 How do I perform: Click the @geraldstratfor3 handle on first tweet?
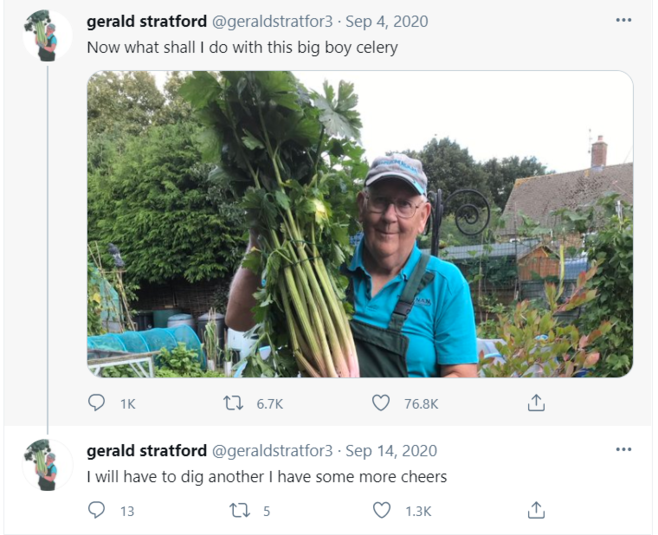point(273,21)
